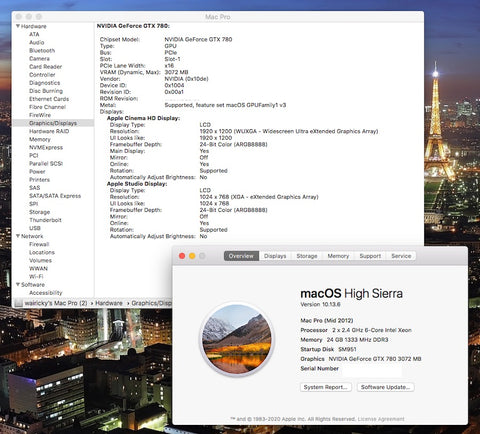Click the Mac Pro computer icon in path bar
The height and width of the screenshot is (434, 480).
[19, 303]
